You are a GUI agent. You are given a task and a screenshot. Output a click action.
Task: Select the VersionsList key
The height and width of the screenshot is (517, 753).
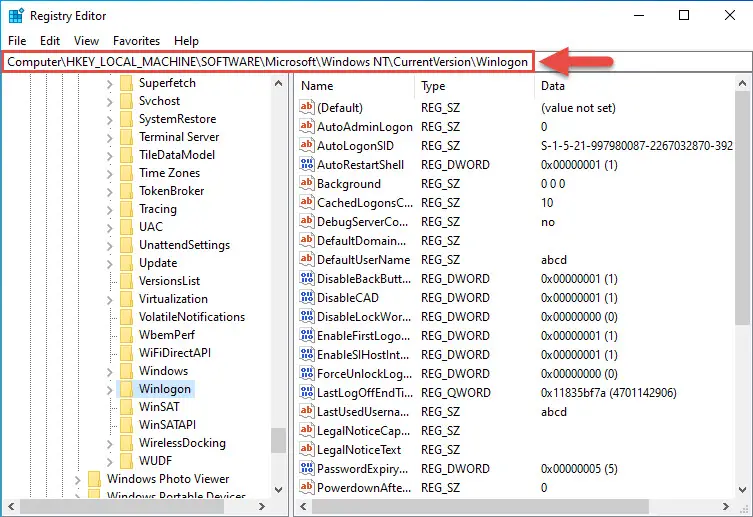coord(169,281)
